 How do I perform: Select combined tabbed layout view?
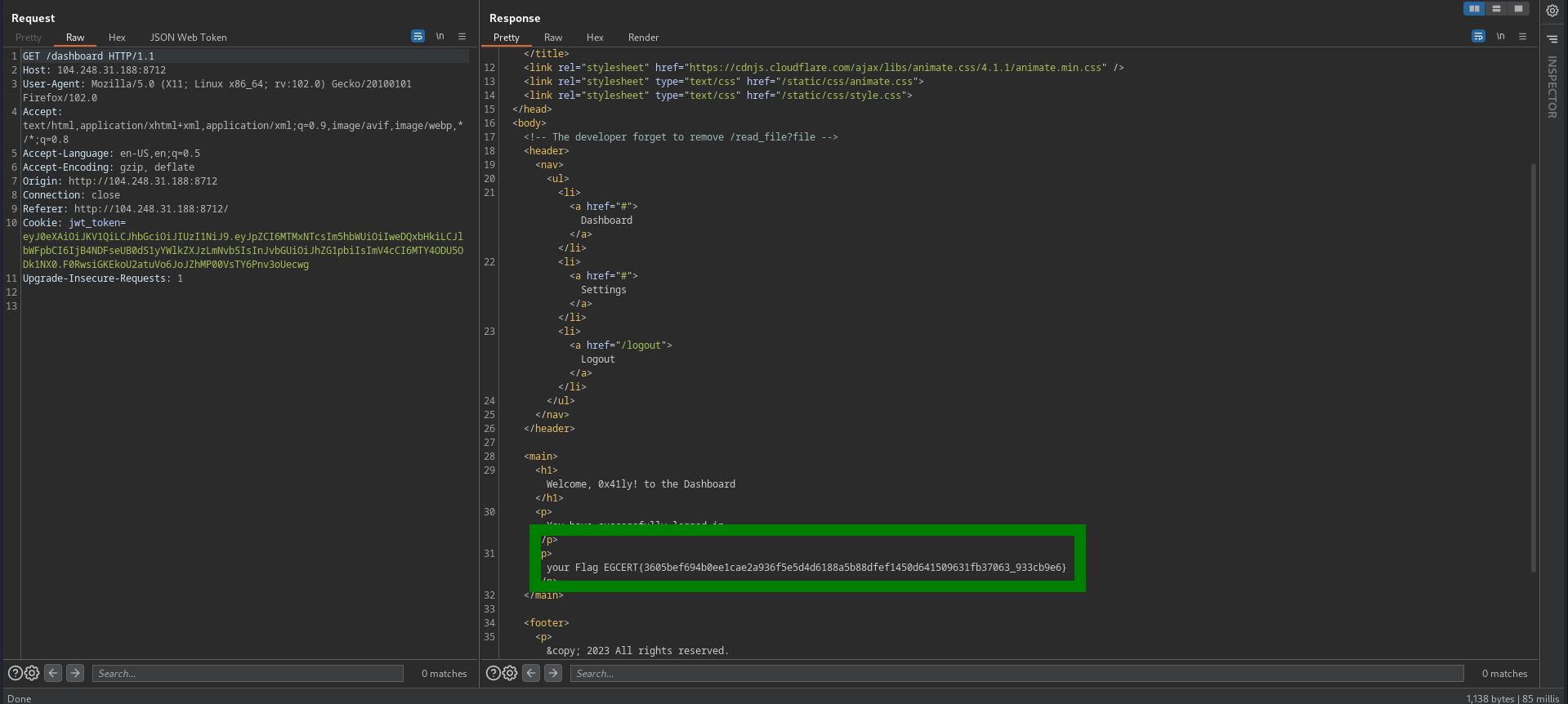coord(1518,9)
